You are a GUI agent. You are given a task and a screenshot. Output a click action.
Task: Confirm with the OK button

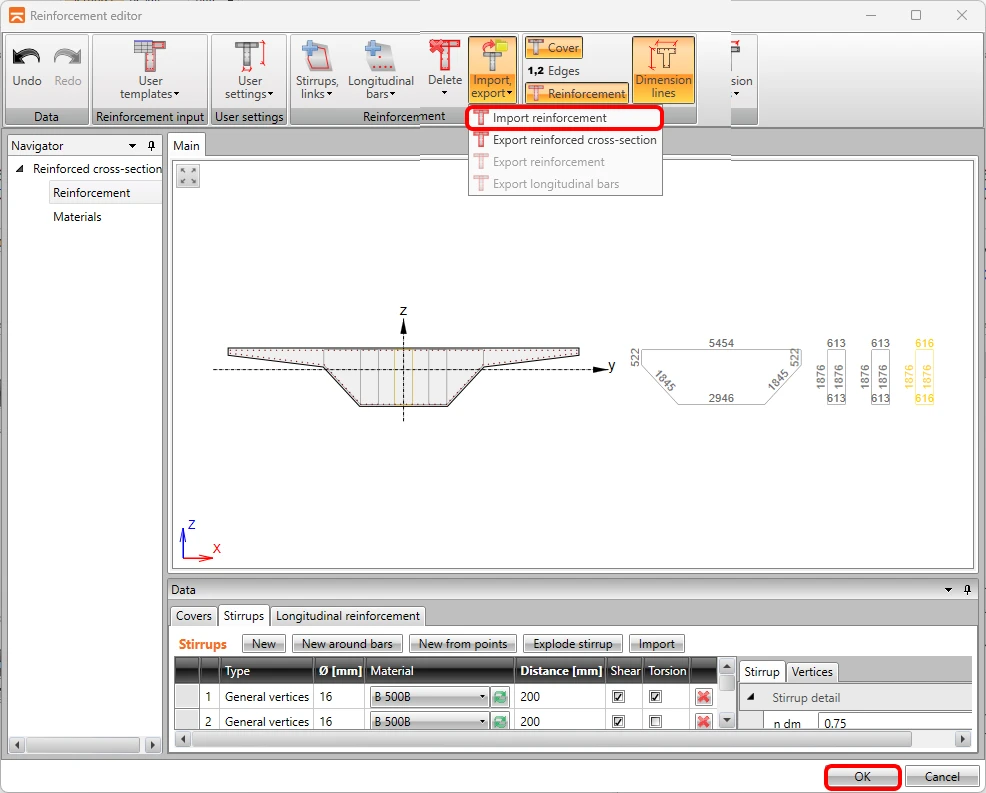point(862,777)
